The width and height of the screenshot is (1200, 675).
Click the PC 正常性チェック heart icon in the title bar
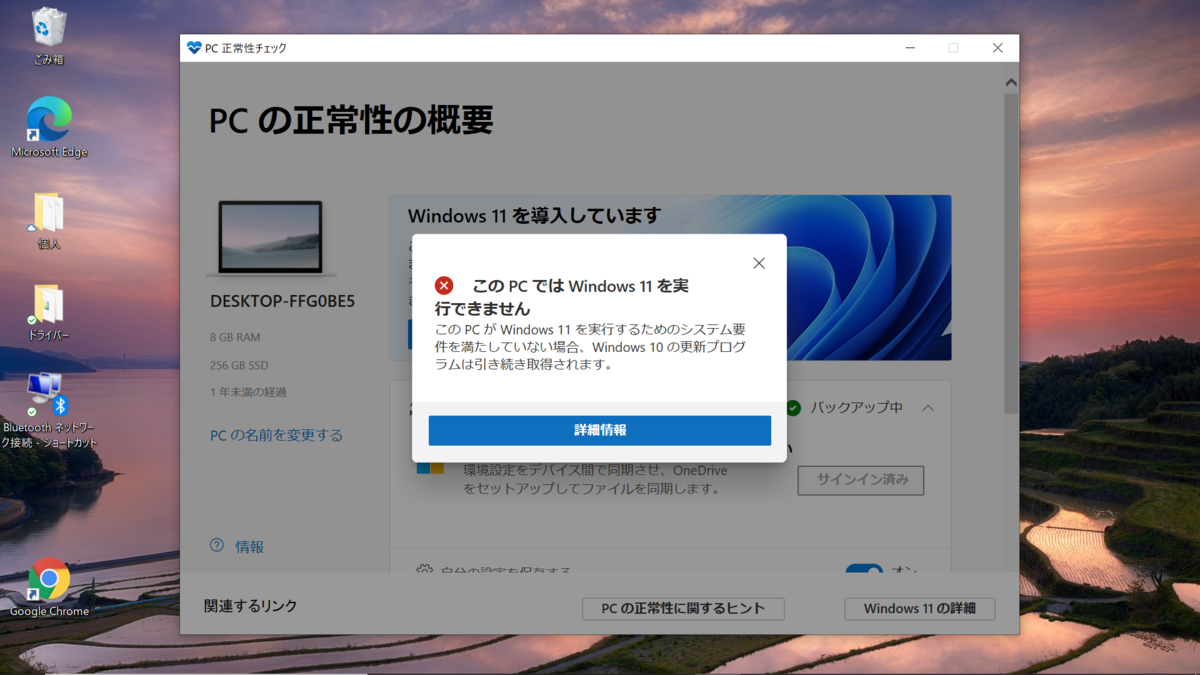(x=194, y=48)
